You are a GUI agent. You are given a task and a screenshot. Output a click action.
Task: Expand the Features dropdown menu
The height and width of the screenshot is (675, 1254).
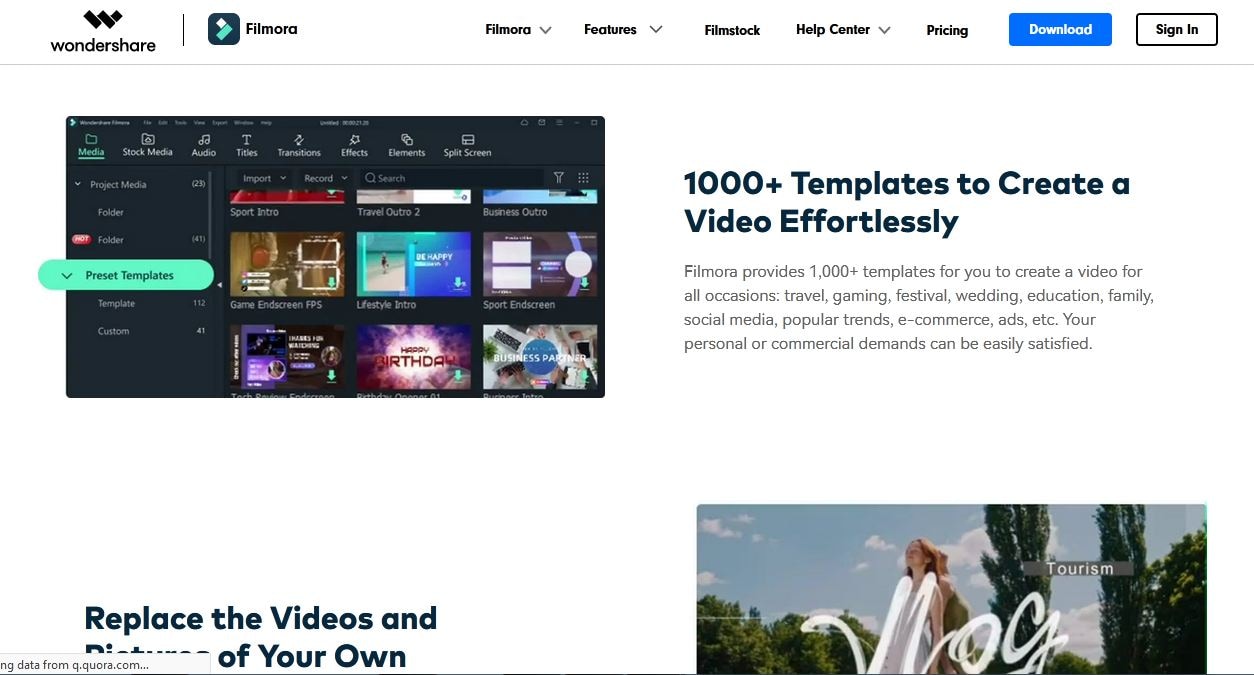[x=623, y=30]
